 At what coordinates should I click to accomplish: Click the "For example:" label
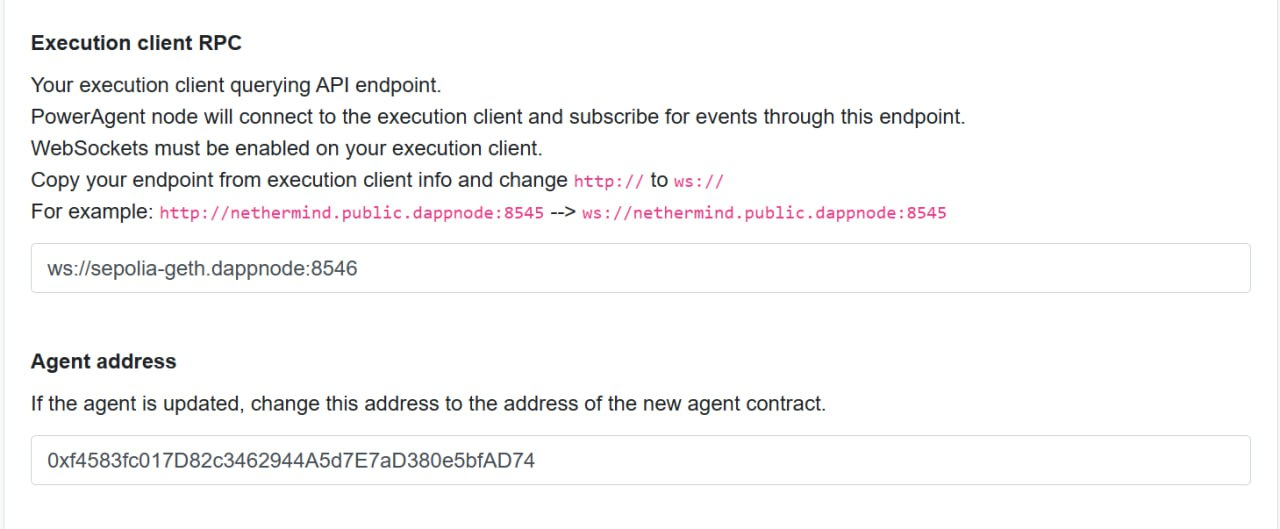pyautogui.click(x=92, y=212)
